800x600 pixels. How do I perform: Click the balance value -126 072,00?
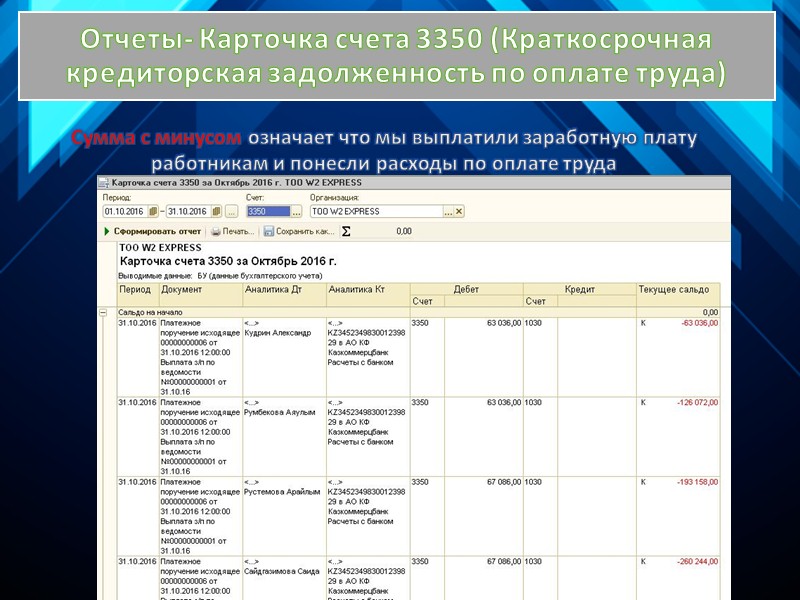(697, 403)
